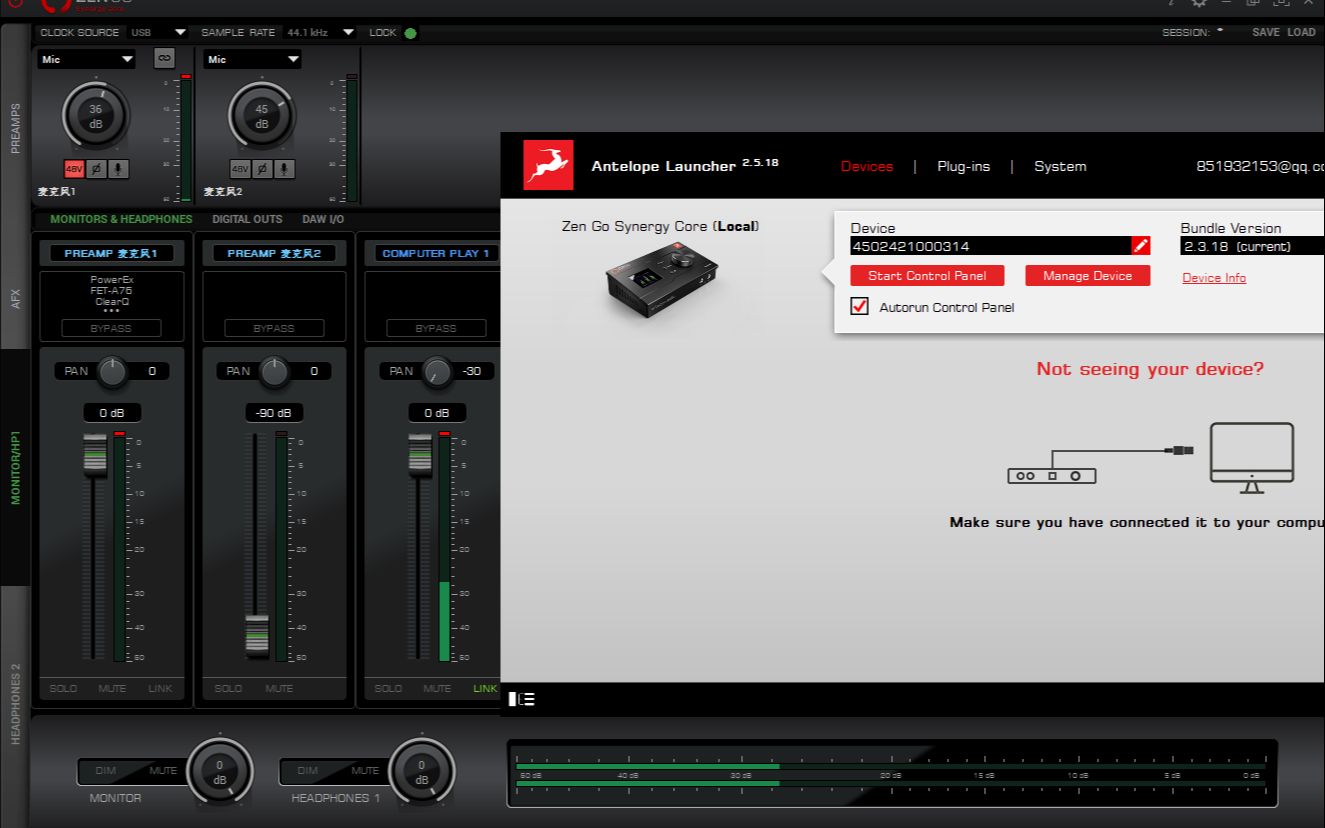Select PREAMP 麦克风2 channel header
This screenshot has height=828, width=1325.
tap(274, 253)
